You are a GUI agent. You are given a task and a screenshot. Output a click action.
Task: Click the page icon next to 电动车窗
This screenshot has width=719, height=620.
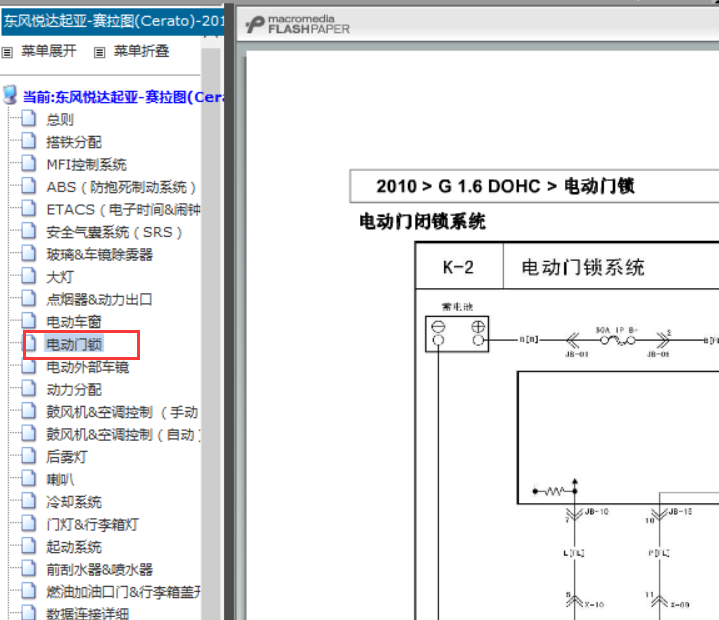pos(29,321)
